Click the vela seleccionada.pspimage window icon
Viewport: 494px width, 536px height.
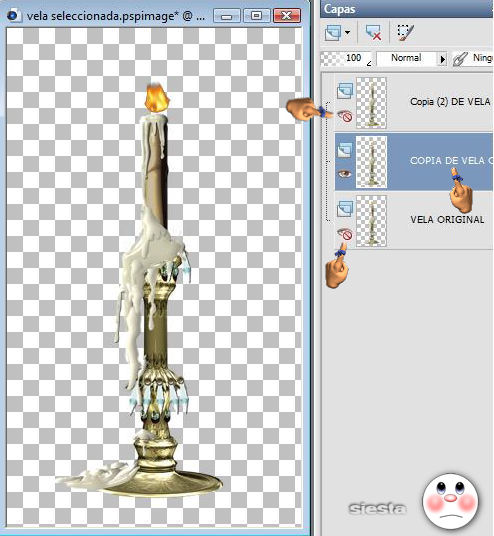(x=13, y=16)
